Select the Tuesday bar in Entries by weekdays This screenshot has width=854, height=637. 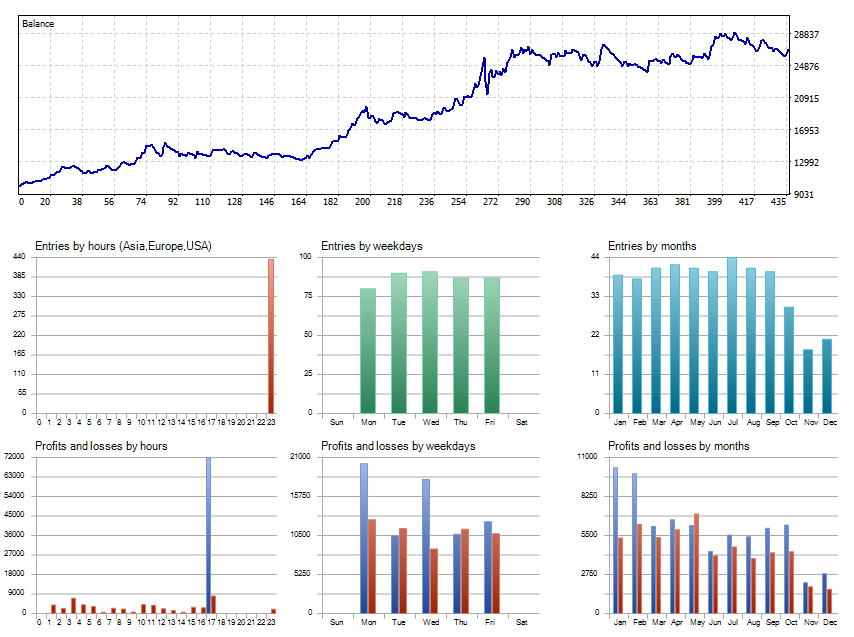399,343
